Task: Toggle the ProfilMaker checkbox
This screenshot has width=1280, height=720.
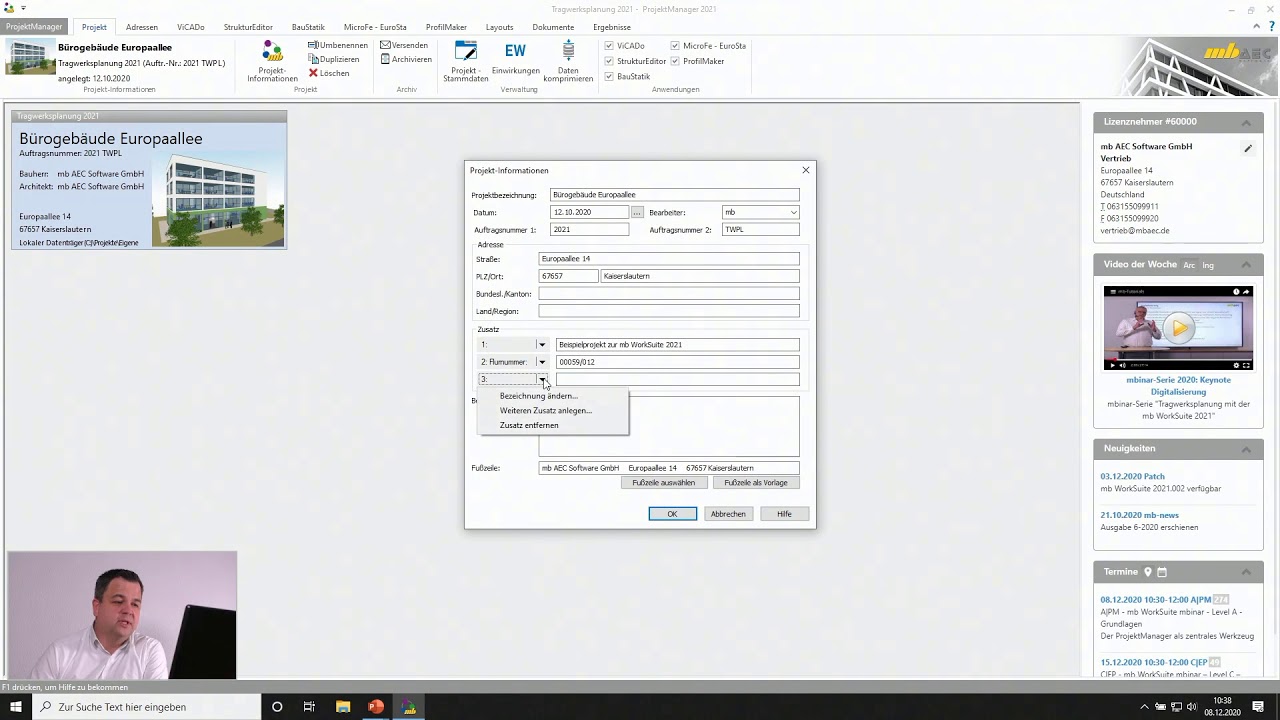Action: [675, 61]
